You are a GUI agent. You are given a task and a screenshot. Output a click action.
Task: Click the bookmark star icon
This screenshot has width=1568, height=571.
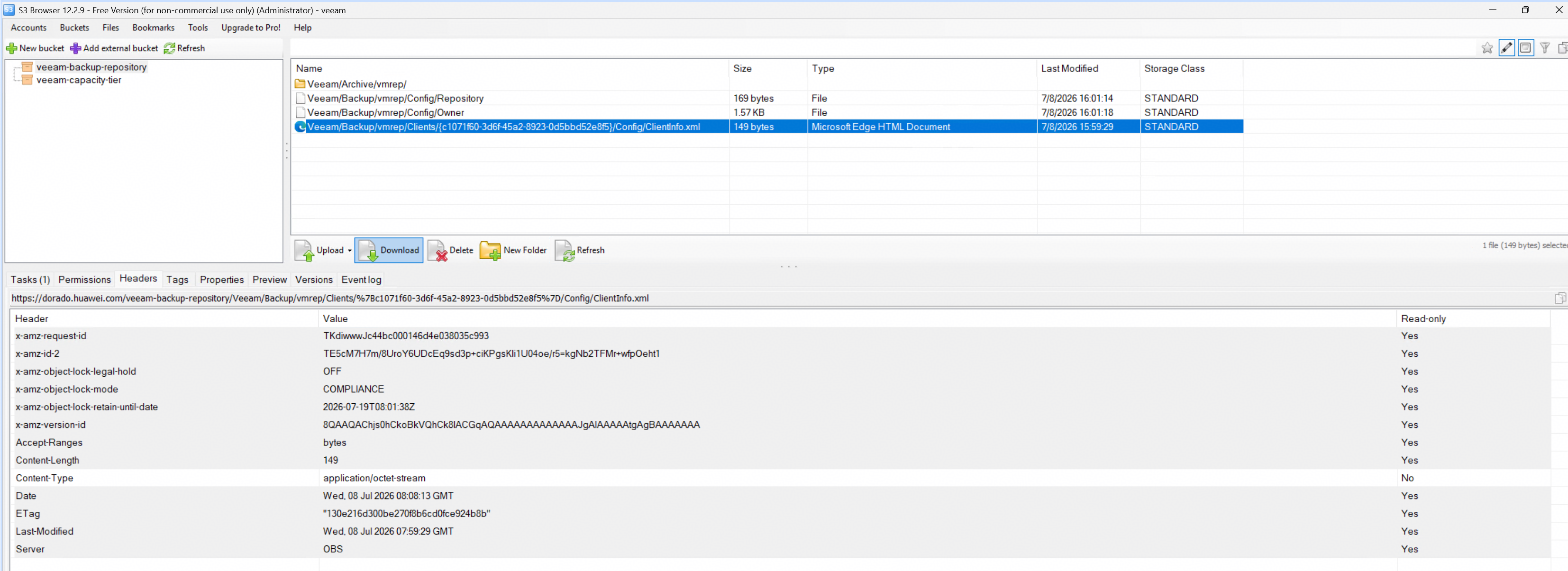(x=1487, y=48)
